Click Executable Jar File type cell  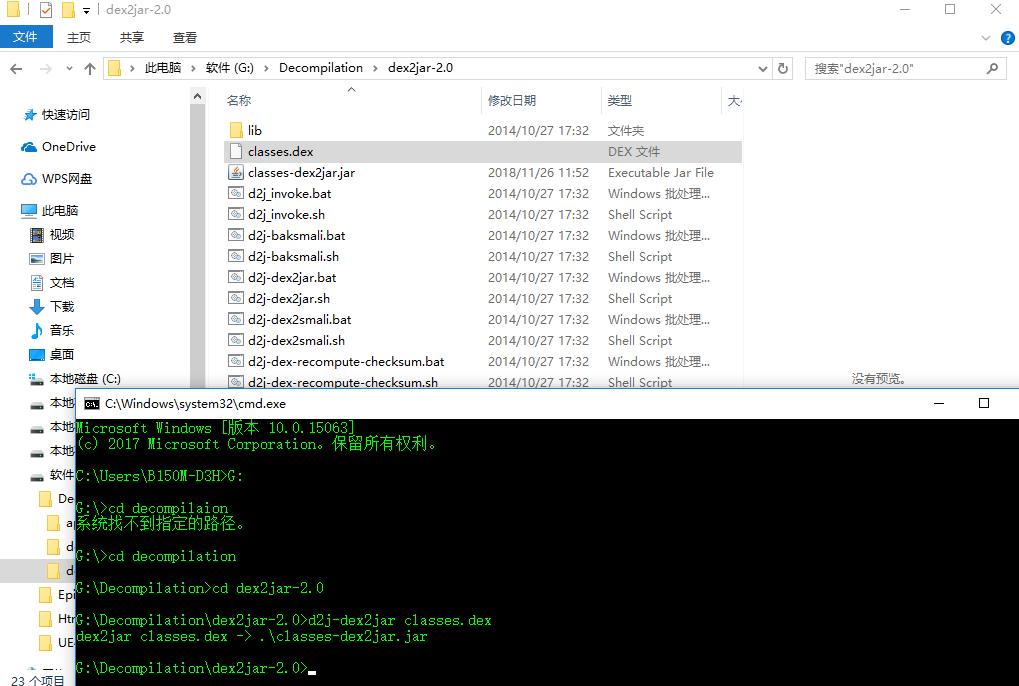661,173
